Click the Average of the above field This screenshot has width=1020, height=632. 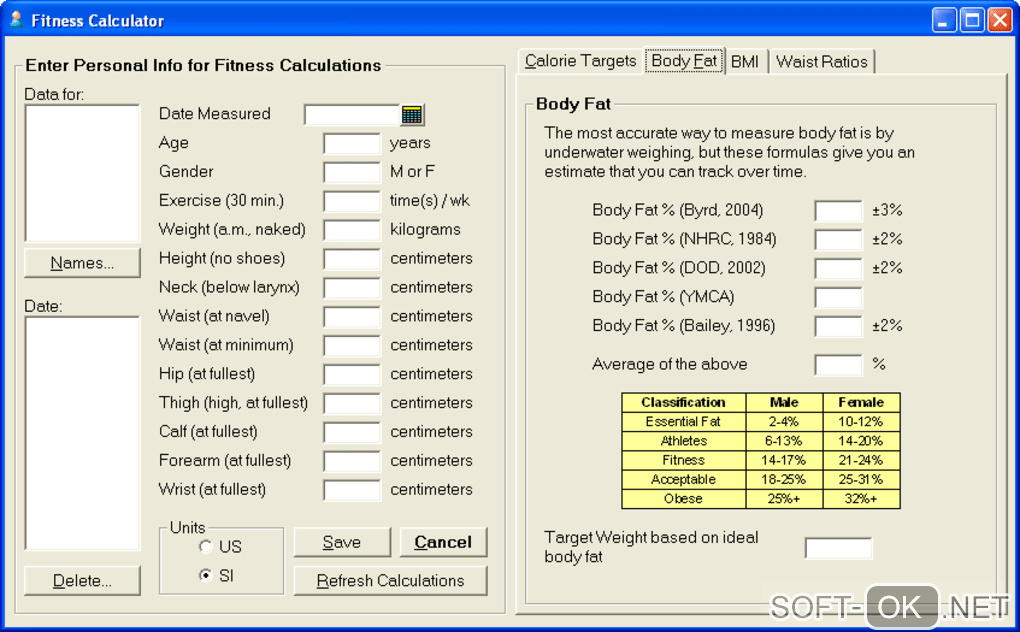pos(839,365)
